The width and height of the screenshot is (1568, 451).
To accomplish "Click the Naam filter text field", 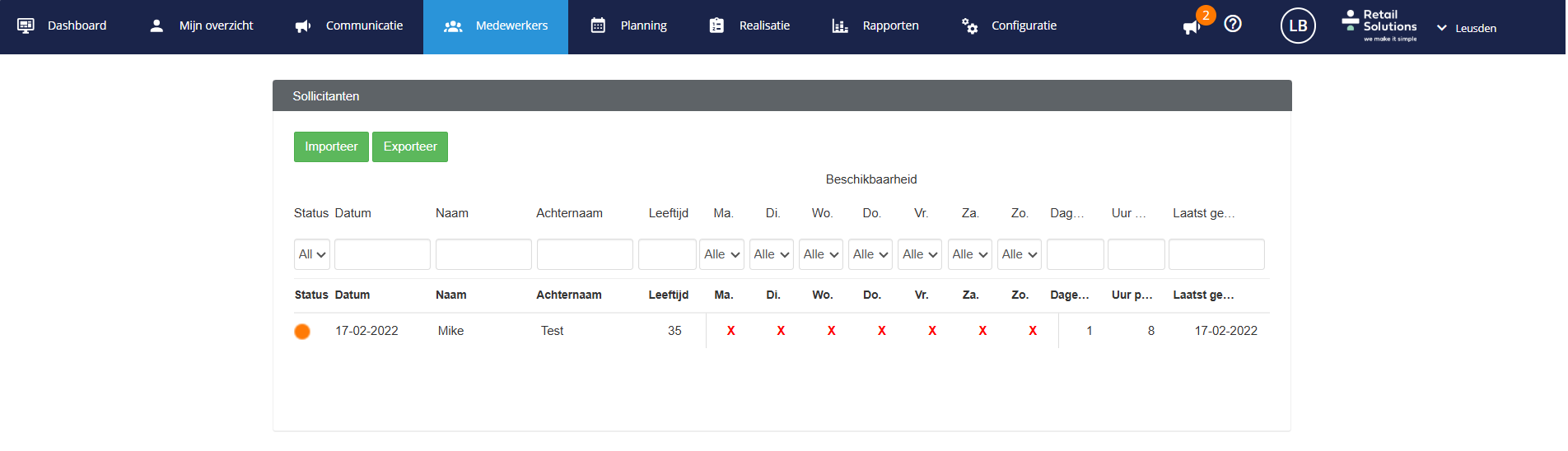I will [x=483, y=254].
